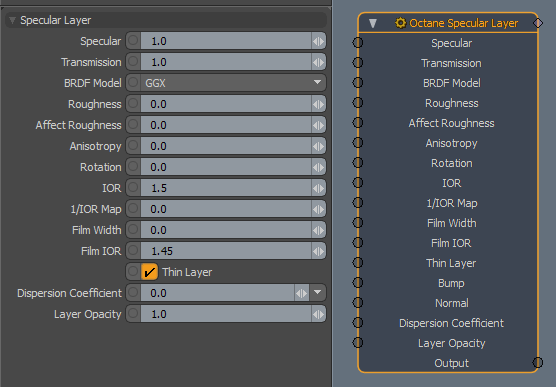Click the Anisotropy value field
Image resolution: width=556 pixels, height=387 pixels.
226,146
